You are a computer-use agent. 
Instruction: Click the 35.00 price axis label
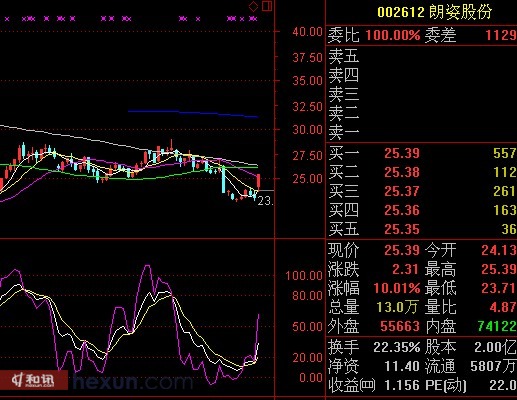(x=307, y=81)
